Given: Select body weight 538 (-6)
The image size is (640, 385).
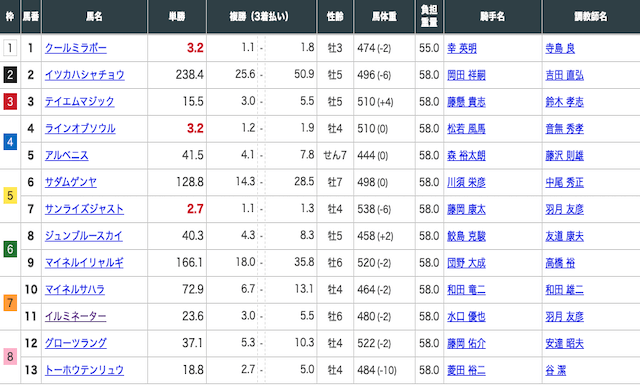Looking at the screenshot, I should point(374,209).
